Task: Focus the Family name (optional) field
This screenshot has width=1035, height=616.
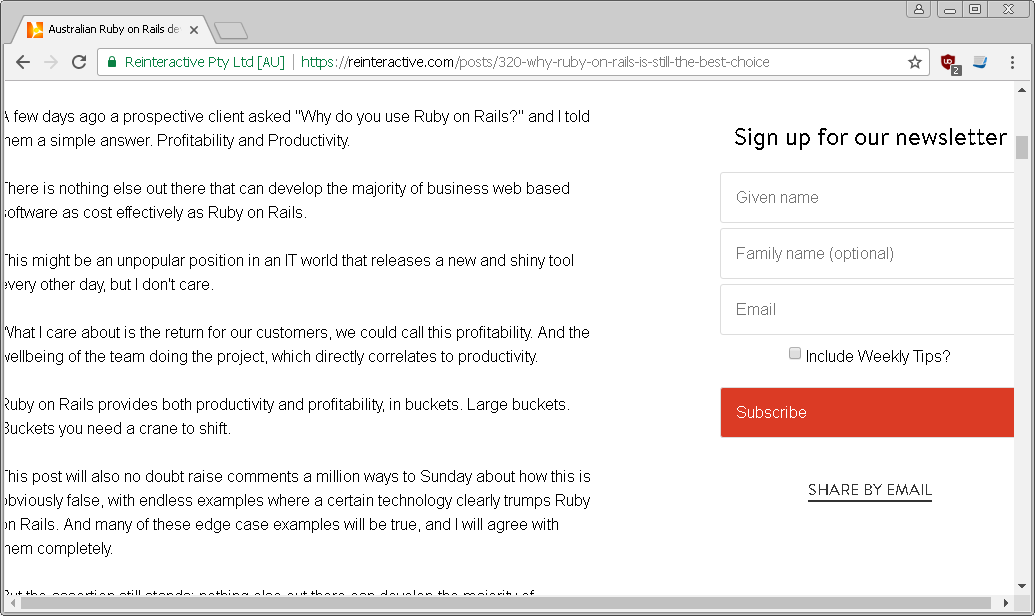Action: [x=868, y=253]
